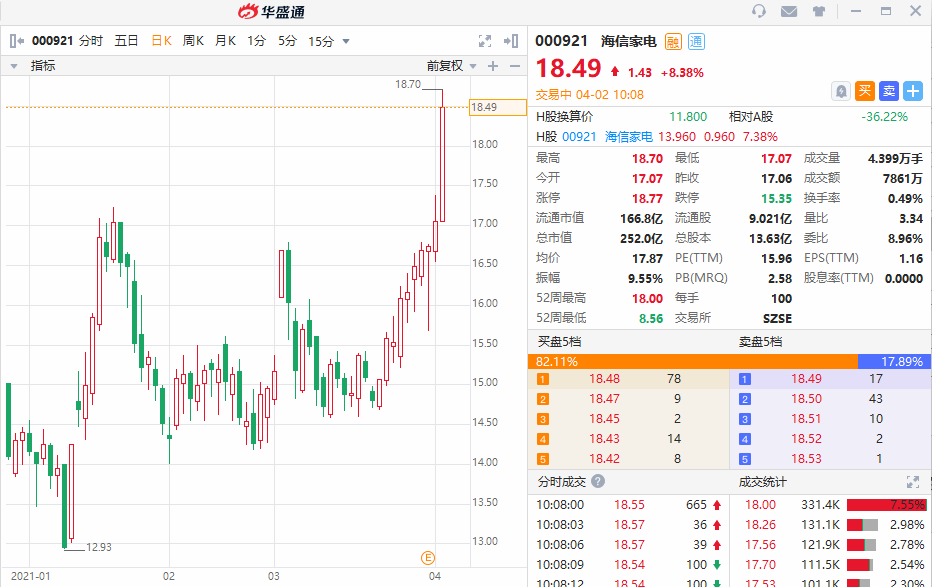
Task: Click the 融 margin badge
Action: click(673, 42)
